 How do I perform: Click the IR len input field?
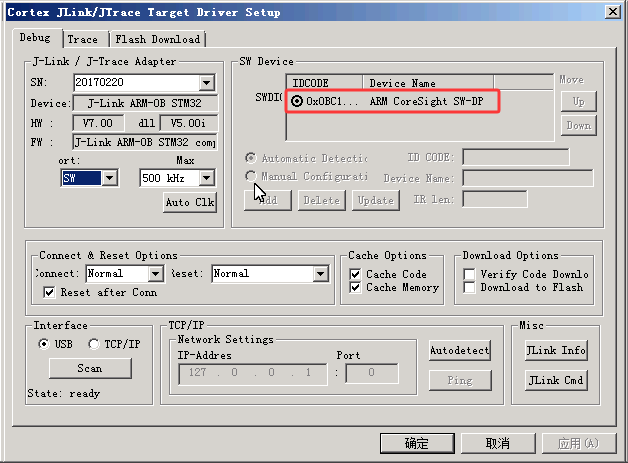495,199
